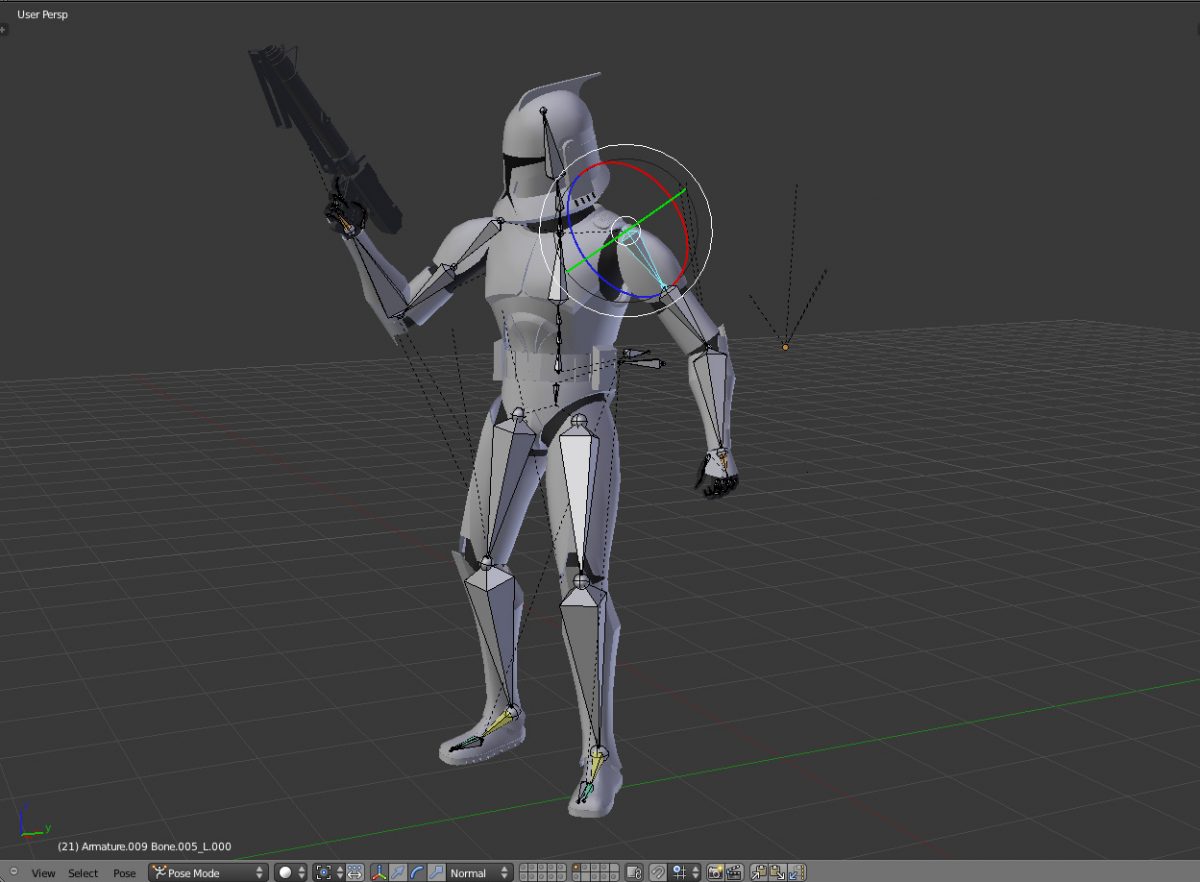Click the 'User Persp' view label
The width and height of the screenshot is (1200, 882).
pos(42,15)
